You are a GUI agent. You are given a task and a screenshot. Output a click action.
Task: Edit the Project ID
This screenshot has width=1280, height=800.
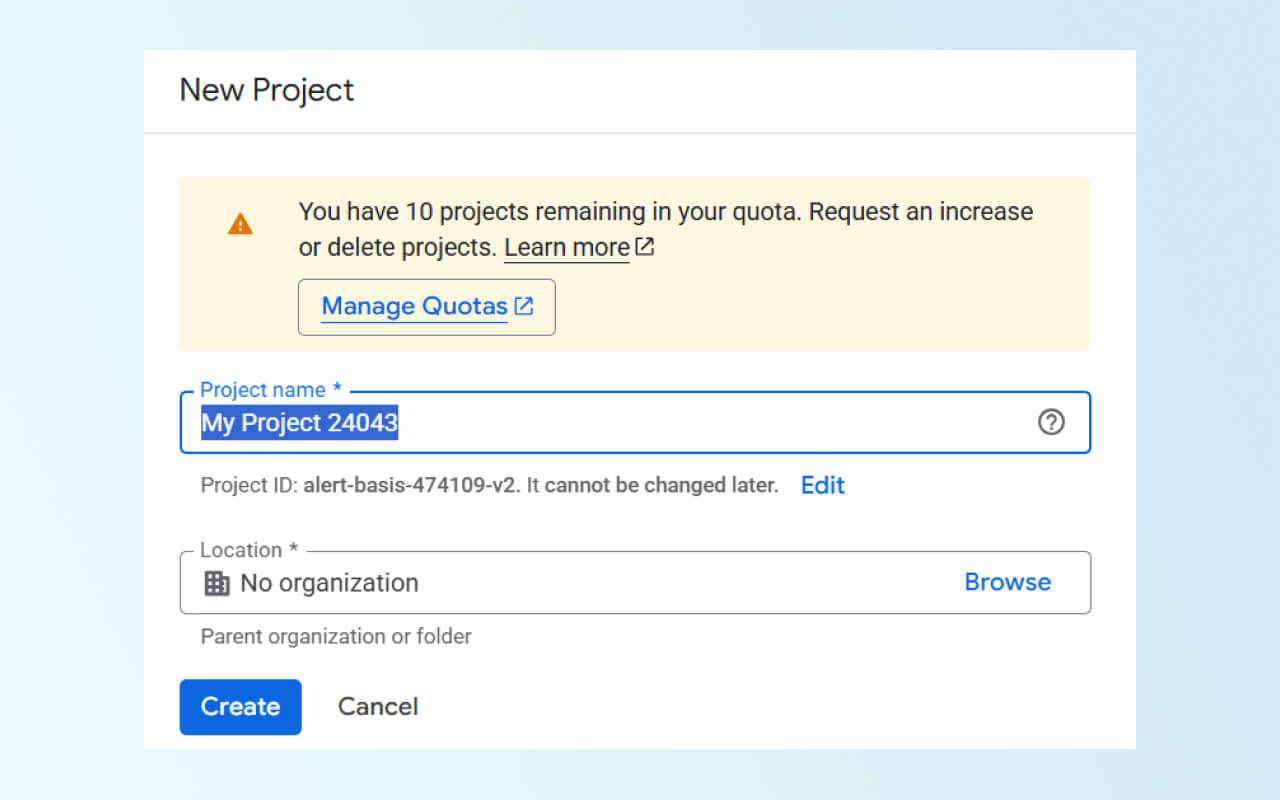click(822, 485)
